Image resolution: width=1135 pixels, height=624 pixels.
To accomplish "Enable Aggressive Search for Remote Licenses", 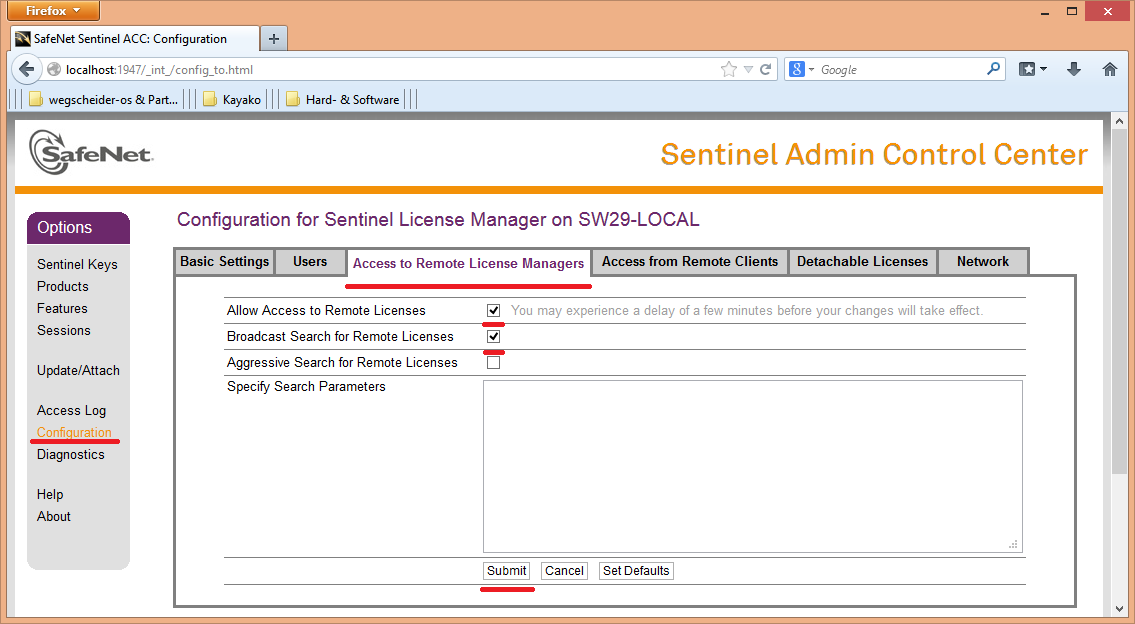I will tap(494, 363).
